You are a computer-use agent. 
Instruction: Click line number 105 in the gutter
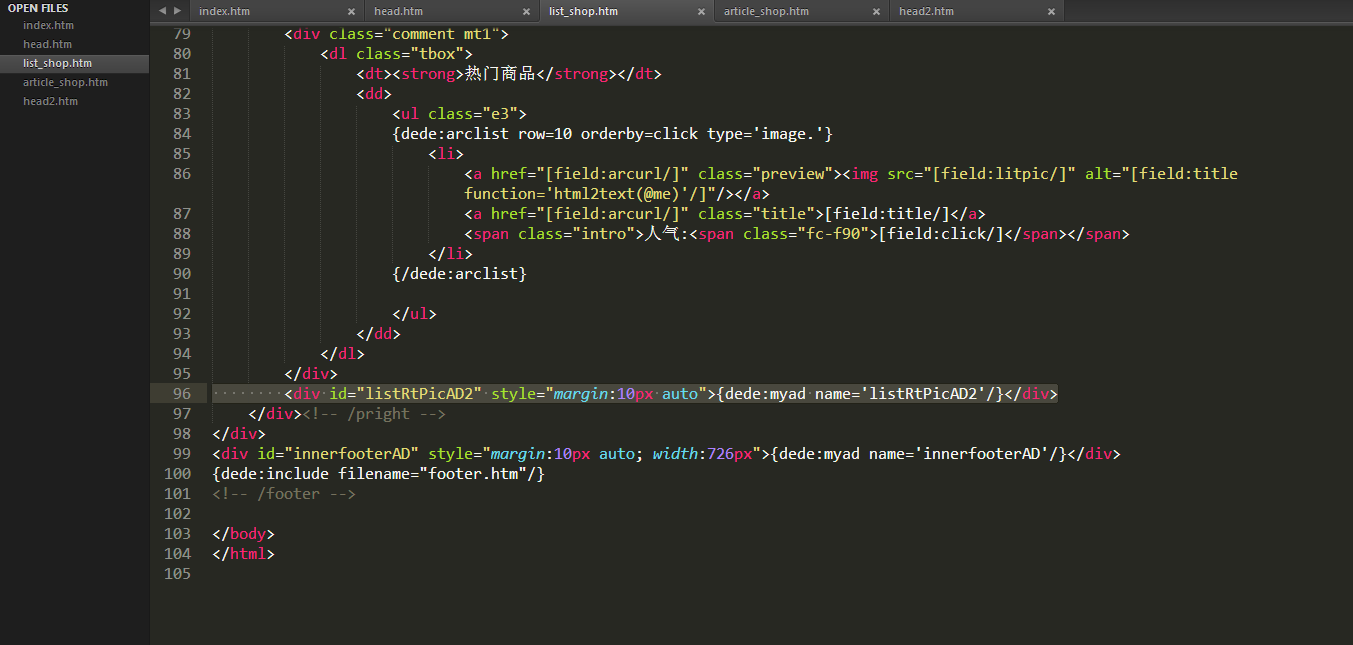click(x=176, y=574)
